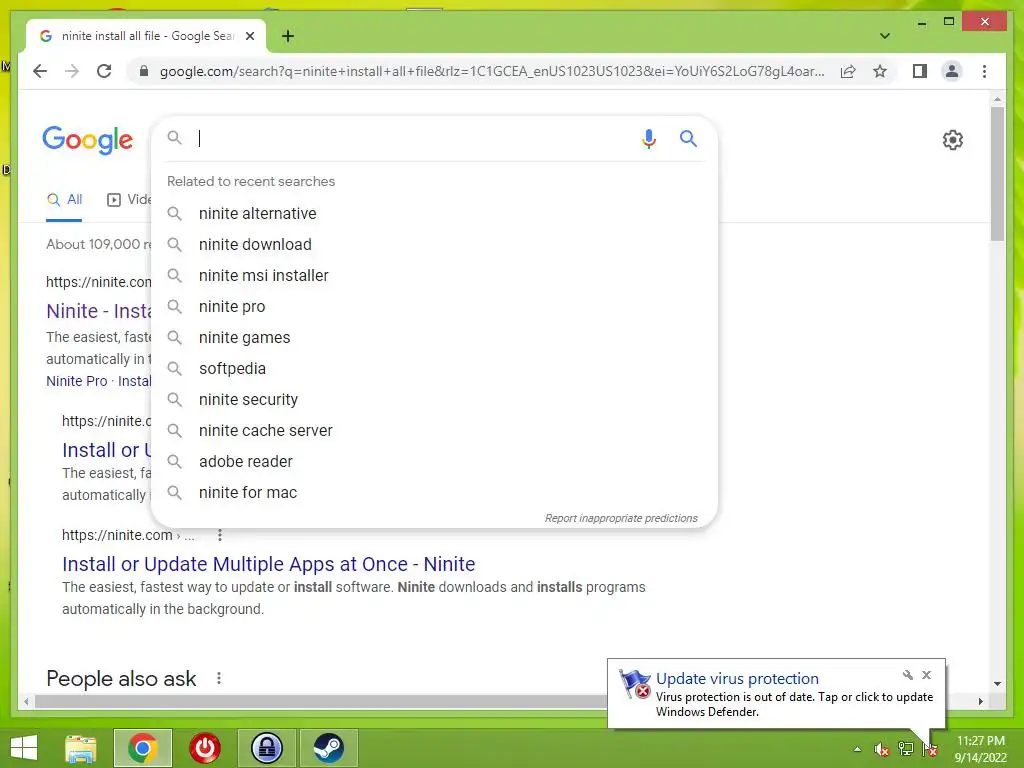
Task: Click the blue search magnifier button
Action: pos(688,138)
